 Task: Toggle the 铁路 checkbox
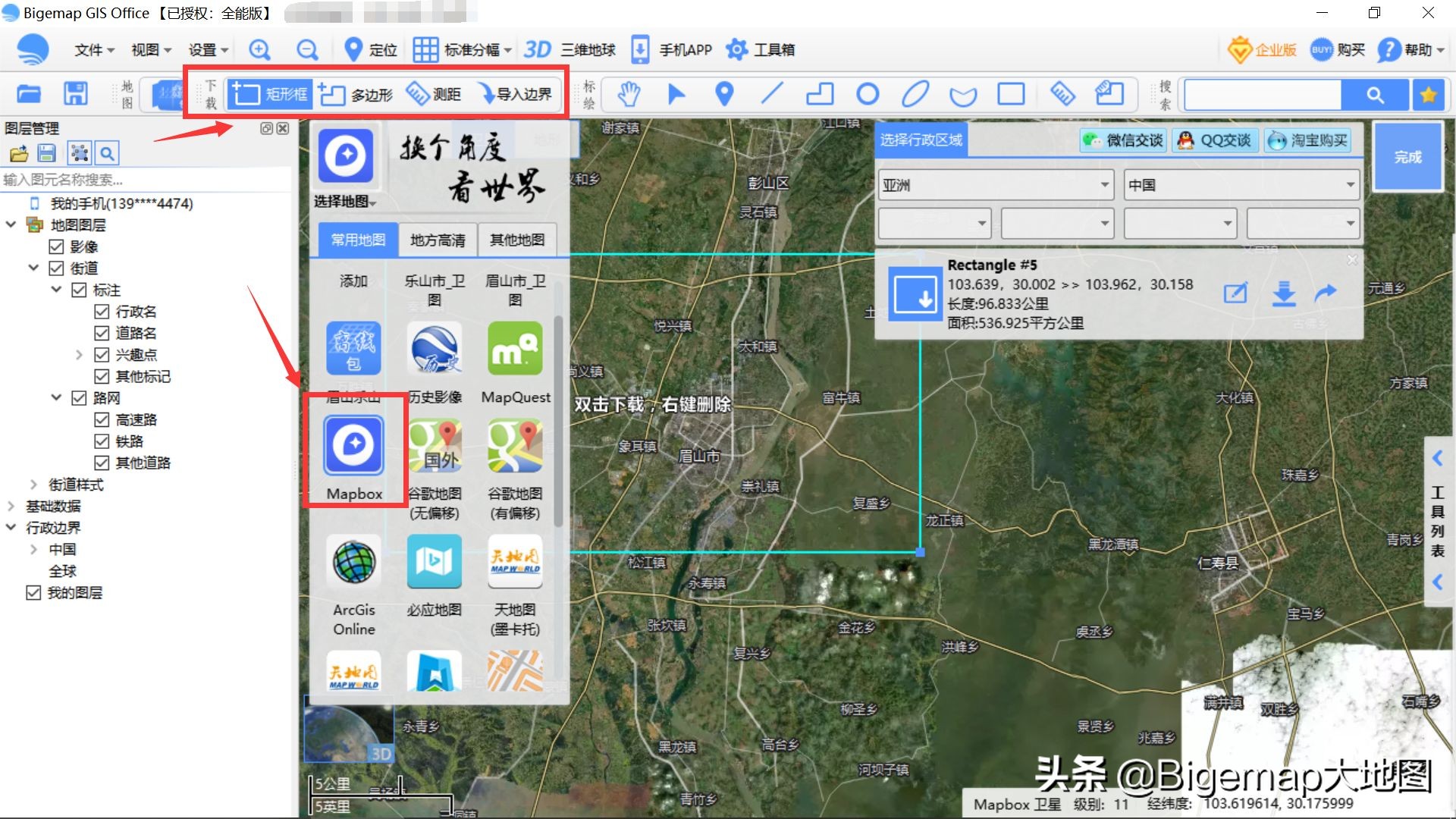coord(102,441)
